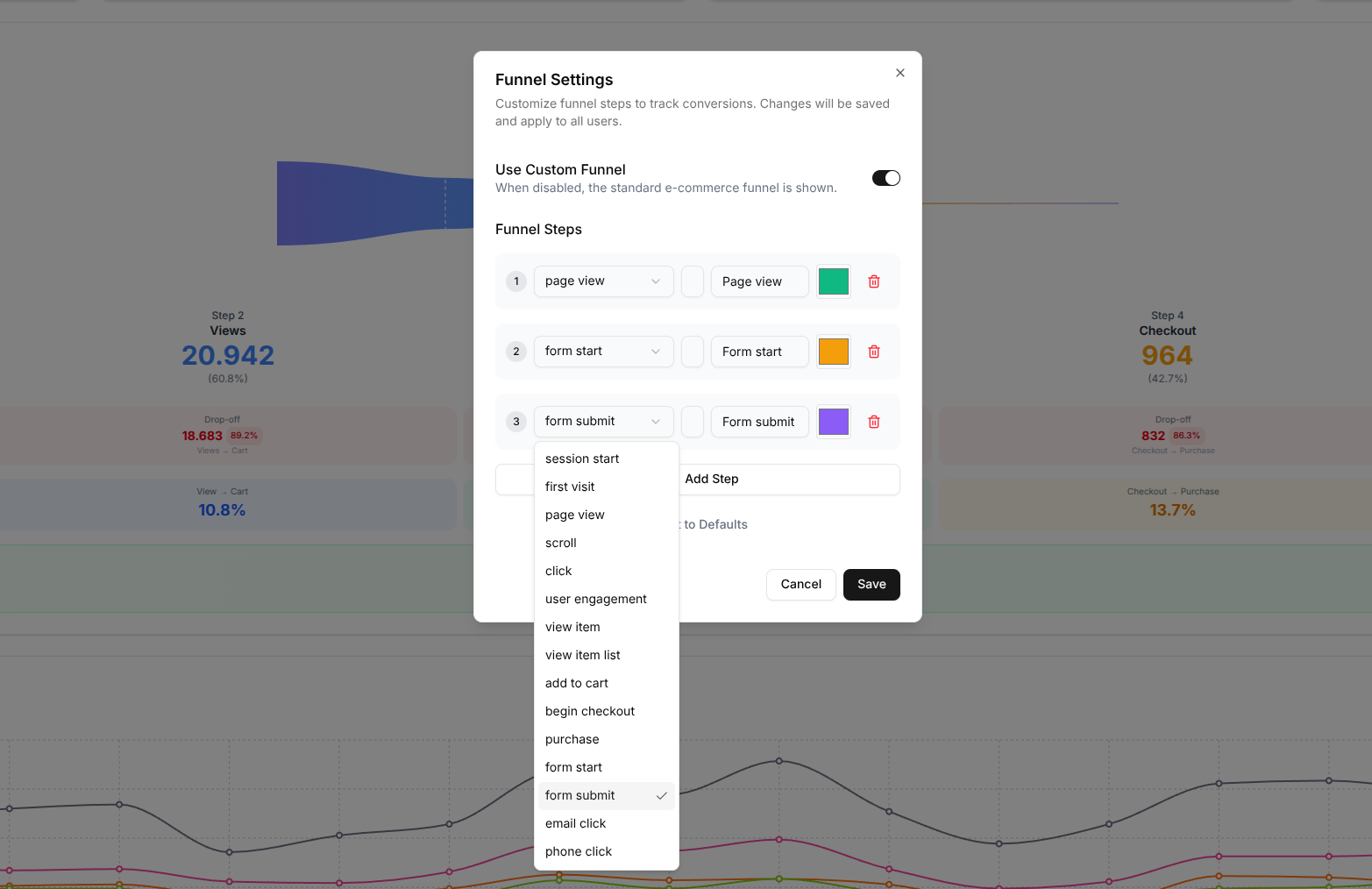Close the Funnel Settings dialog
Viewport: 1372px width, 889px height.
899,73
